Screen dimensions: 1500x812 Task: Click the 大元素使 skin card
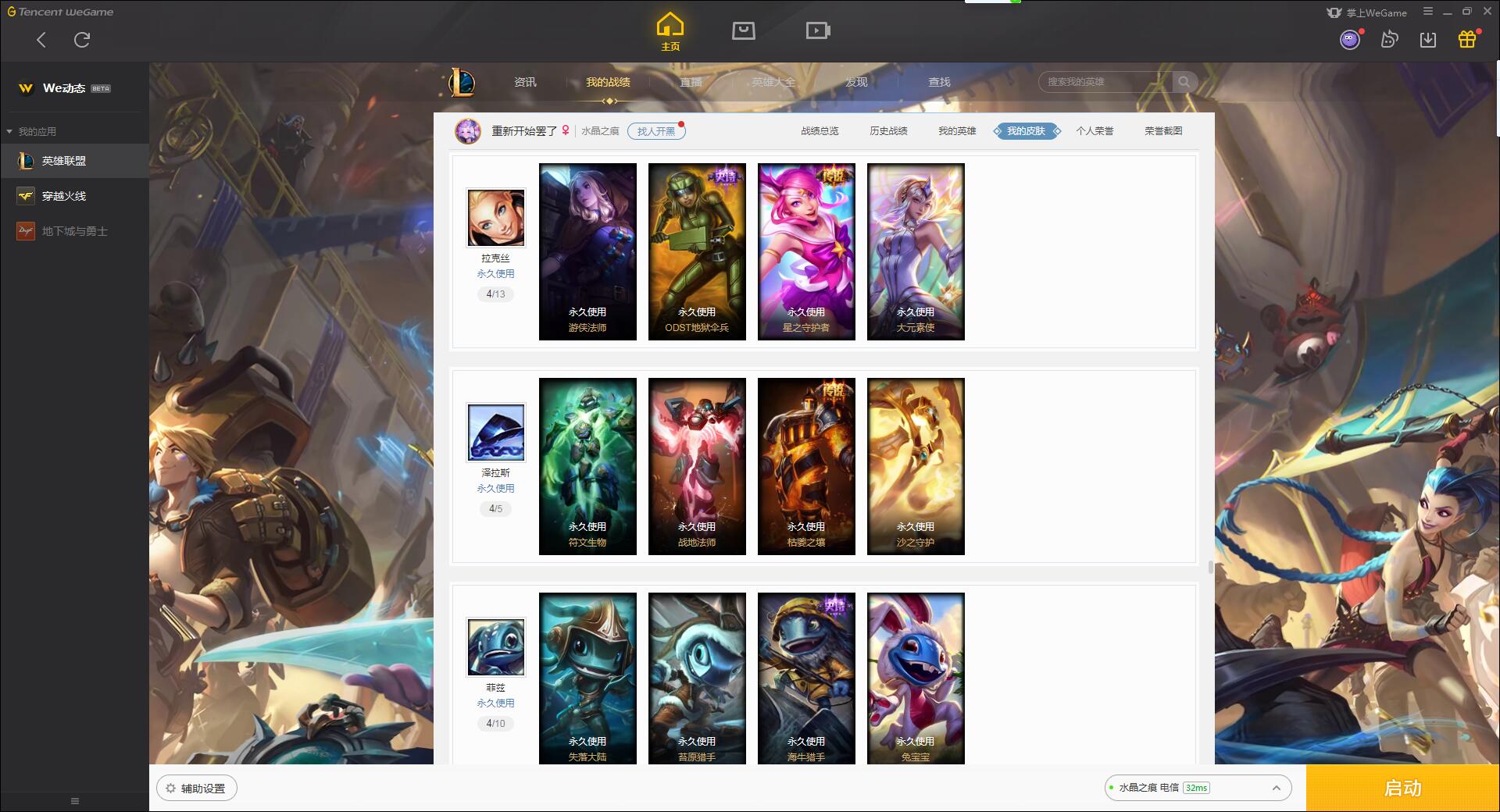click(x=916, y=251)
